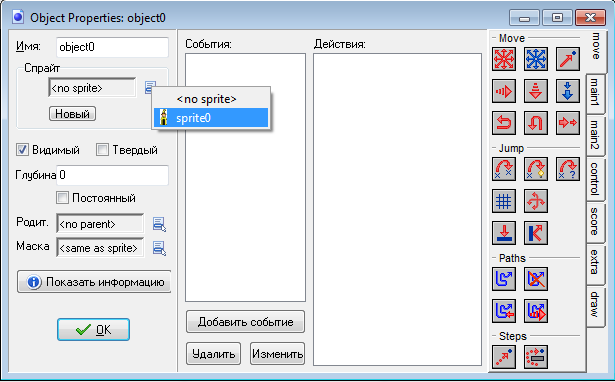Viewport: 615px width, 382px height.
Task: Close the Object Properties window
Action: click(x=590, y=18)
